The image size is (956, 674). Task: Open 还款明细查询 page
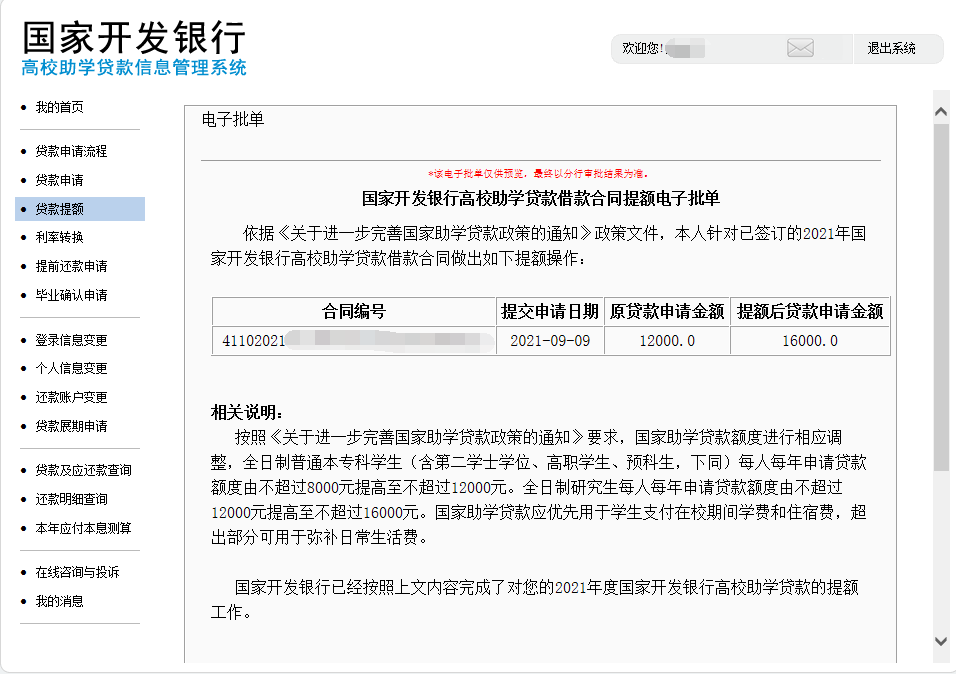coord(71,499)
